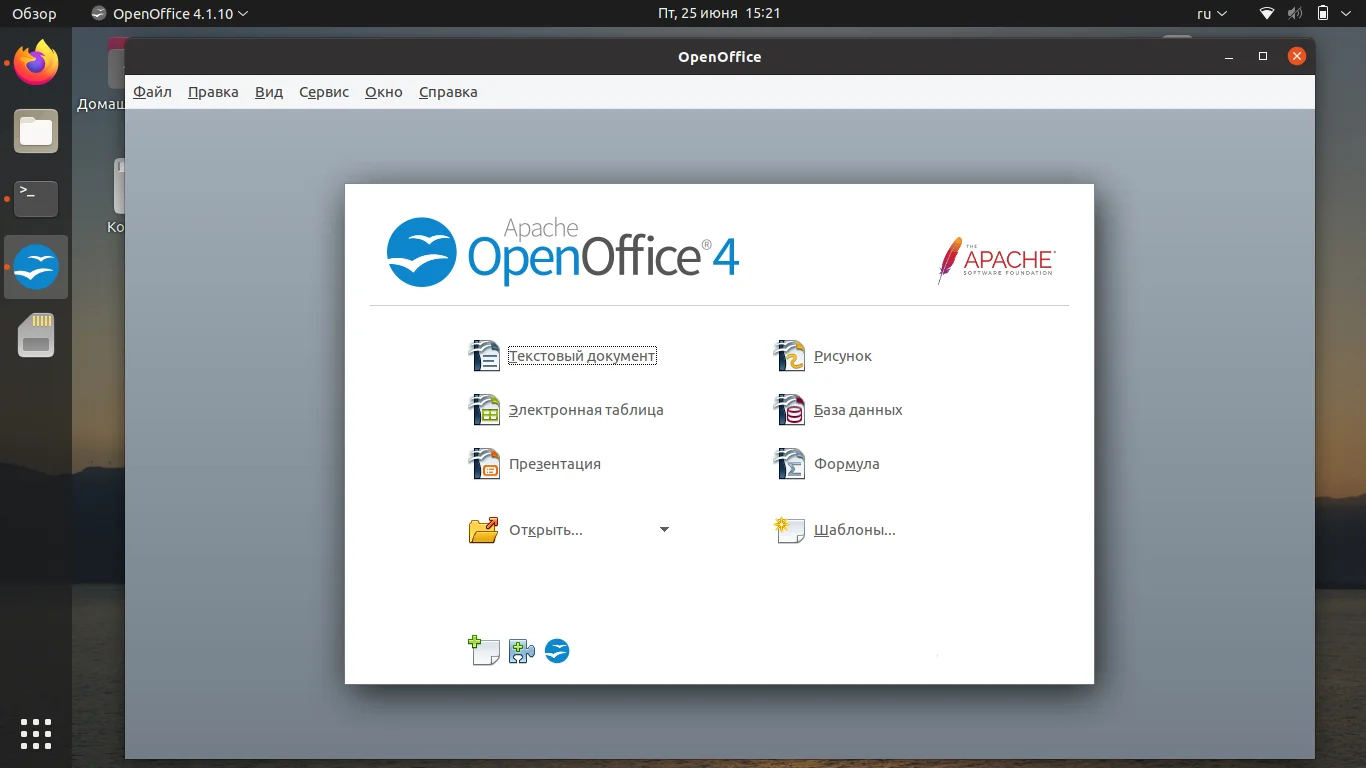Launch the Формула editor

pos(827,464)
